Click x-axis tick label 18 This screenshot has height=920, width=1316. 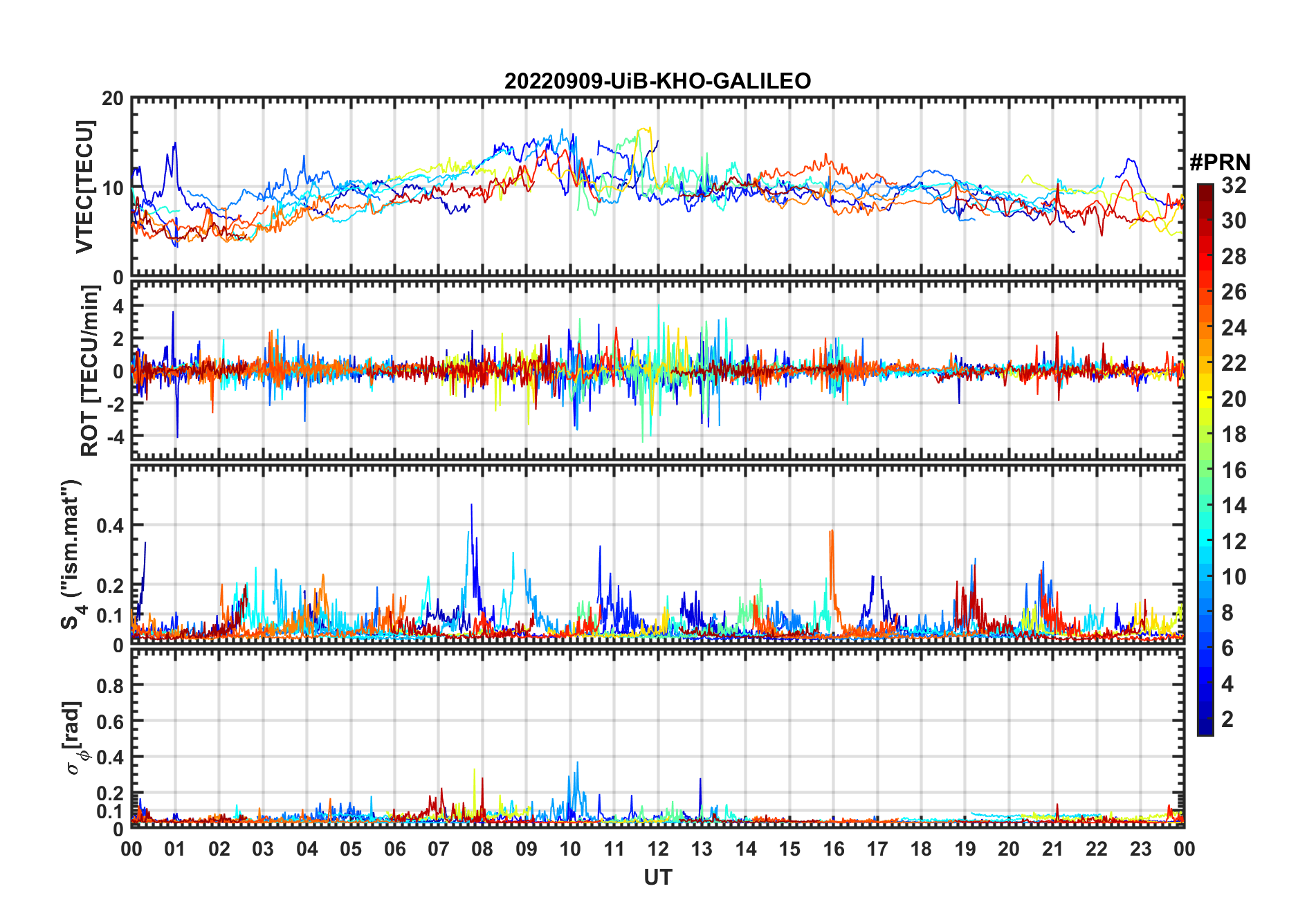(x=921, y=849)
